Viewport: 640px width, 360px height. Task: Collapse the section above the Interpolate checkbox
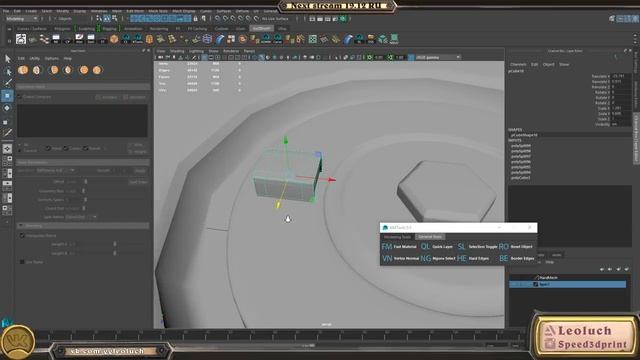[x=83, y=226]
